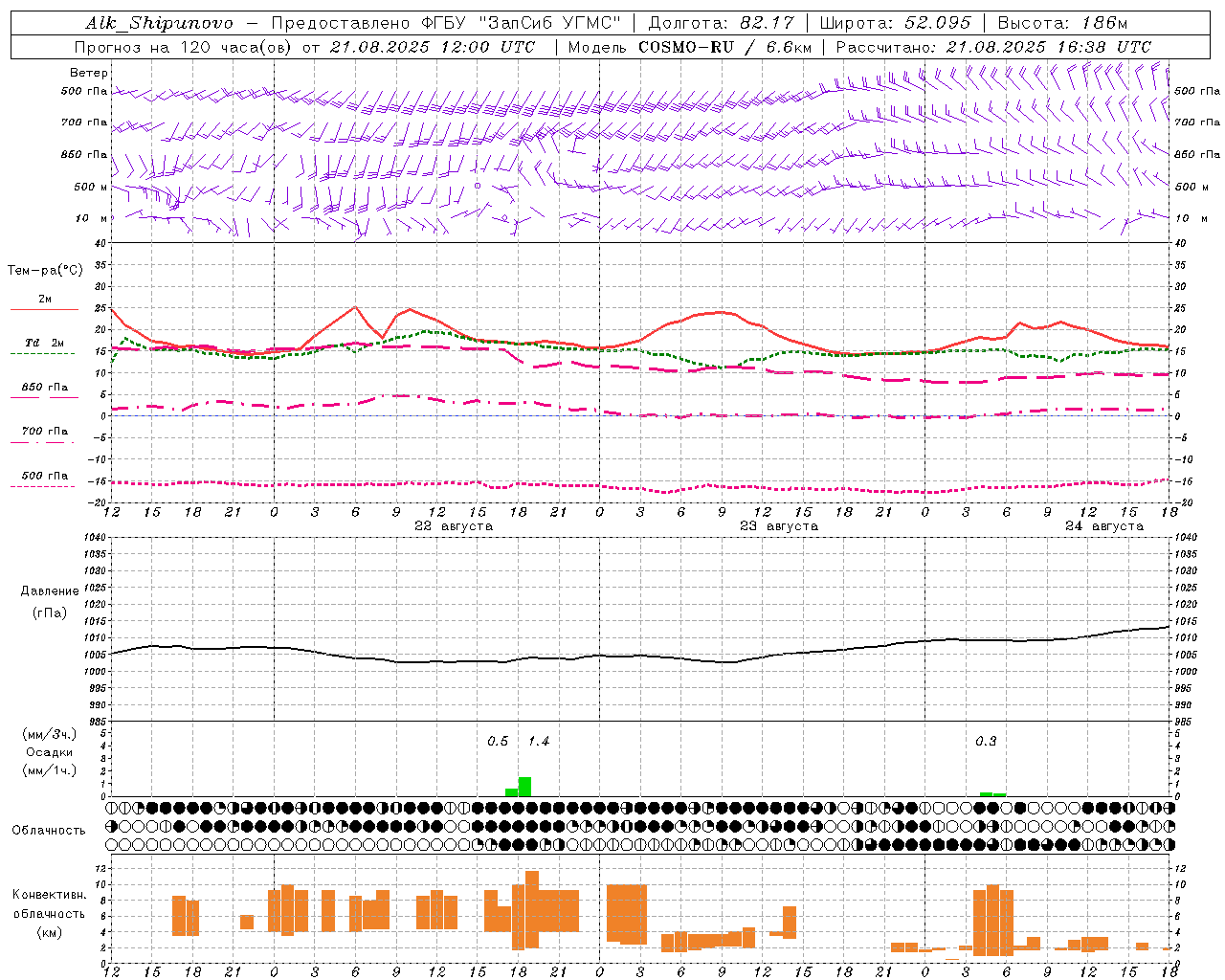Click the red 2м temperature legend line
This screenshot has width=1225, height=980.
coord(44,309)
